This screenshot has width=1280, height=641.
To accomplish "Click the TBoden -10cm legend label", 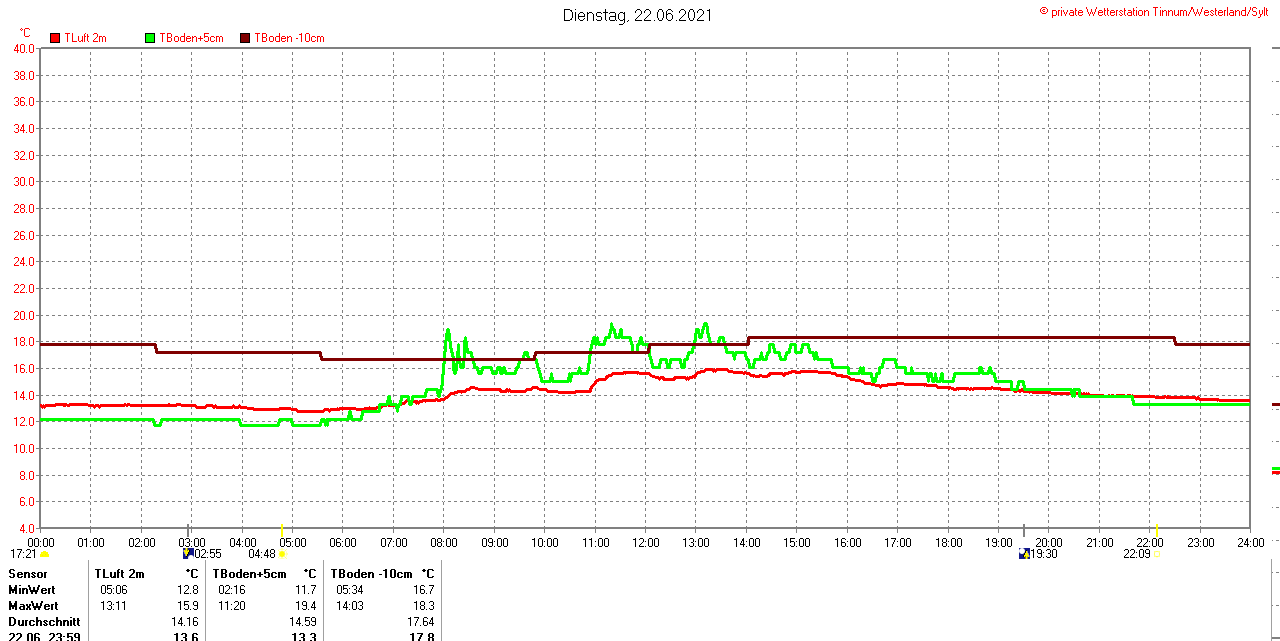I will (x=289, y=38).
